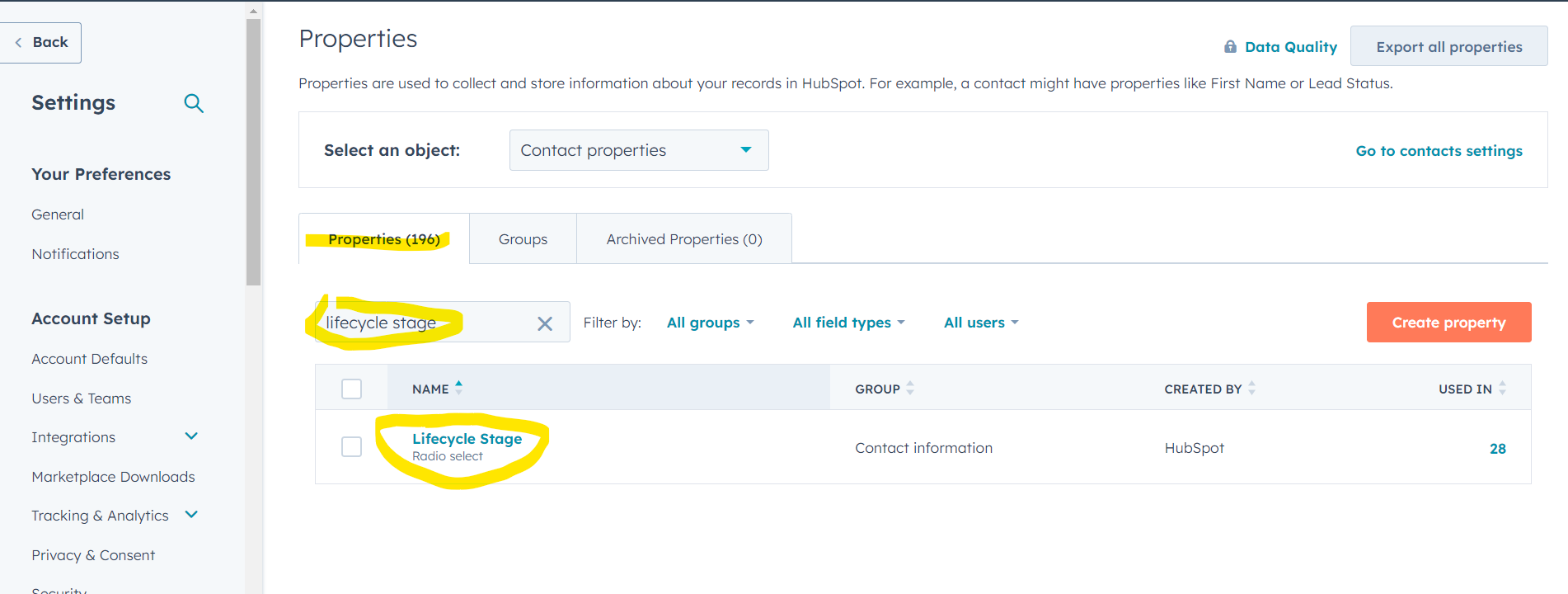
Task: Follow Go to contacts settings link
Action: click(x=1439, y=151)
